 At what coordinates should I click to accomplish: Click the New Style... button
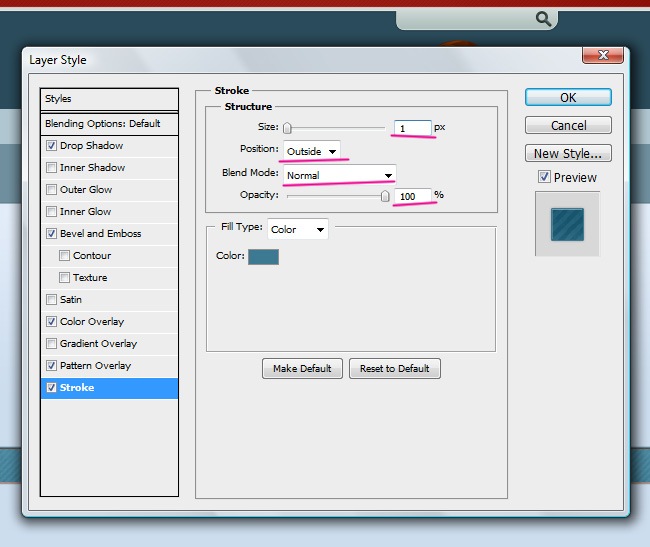[x=568, y=154]
